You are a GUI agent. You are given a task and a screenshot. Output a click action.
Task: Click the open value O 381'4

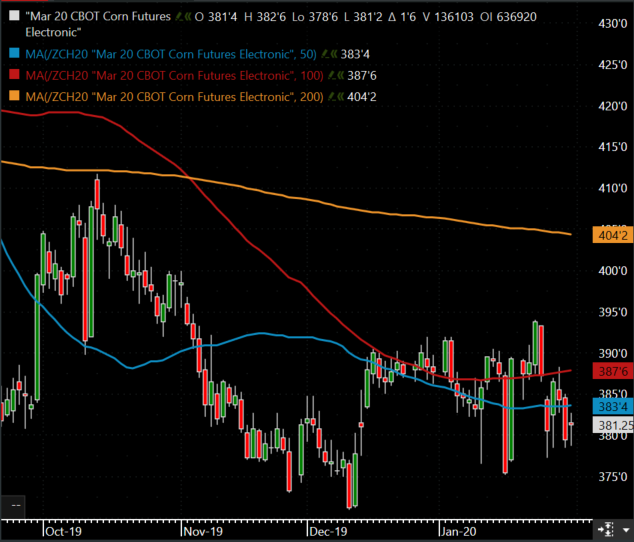tap(216, 17)
